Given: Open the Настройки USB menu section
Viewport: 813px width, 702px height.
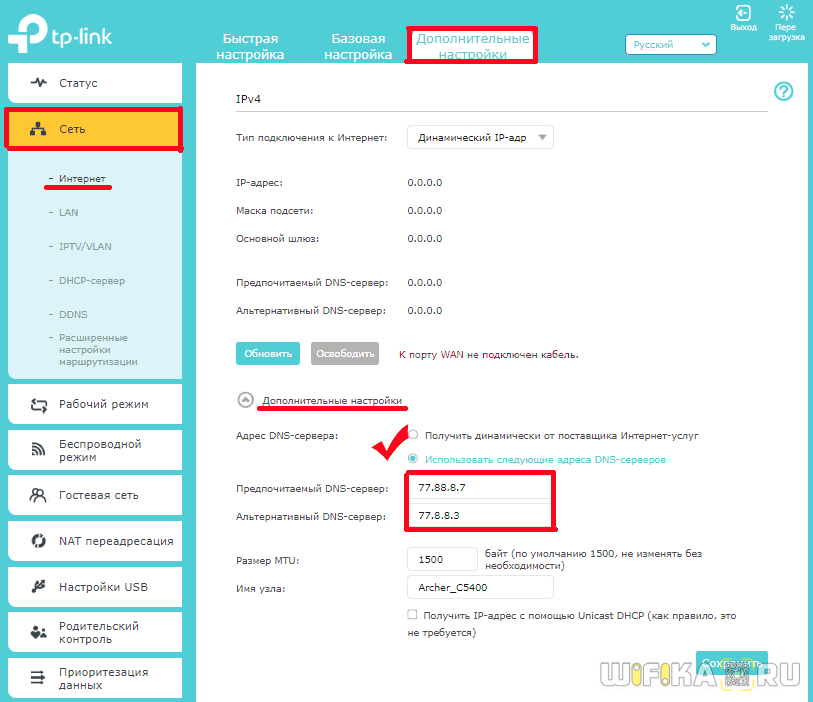Looking at the screenshot, I should coord(95,586).
